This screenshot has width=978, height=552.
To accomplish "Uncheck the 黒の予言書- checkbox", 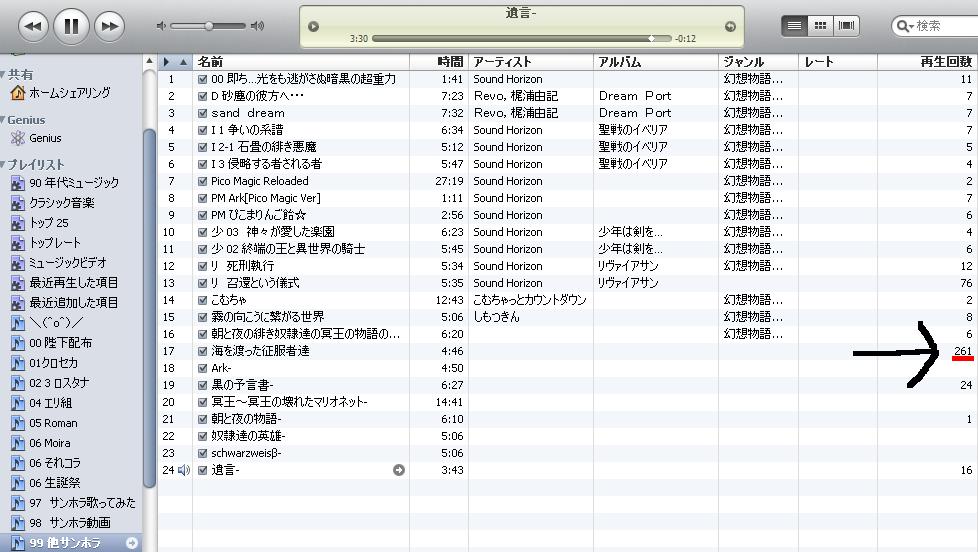I will [202, 385].
